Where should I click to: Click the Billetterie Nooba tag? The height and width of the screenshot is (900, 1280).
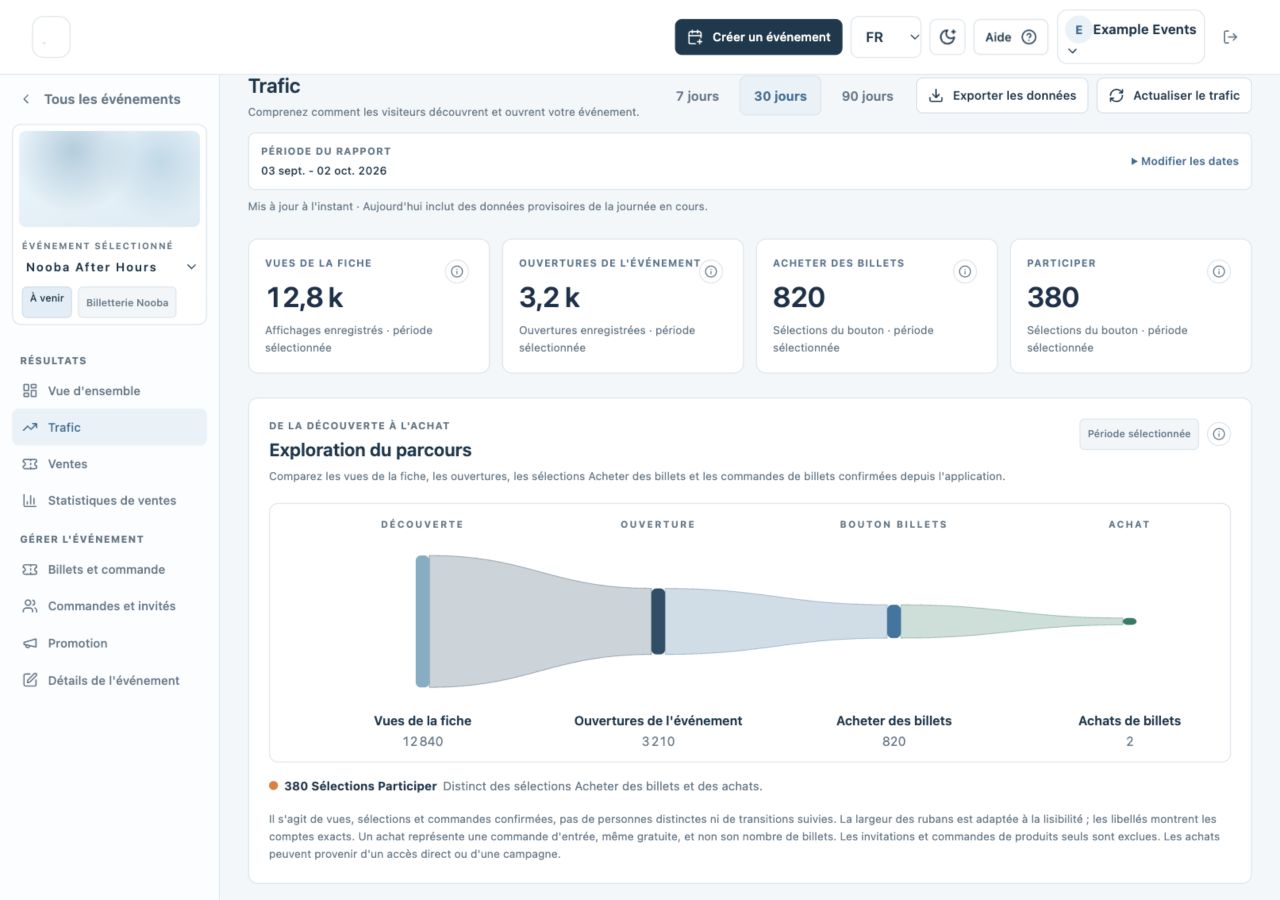[x=127, y=302]
